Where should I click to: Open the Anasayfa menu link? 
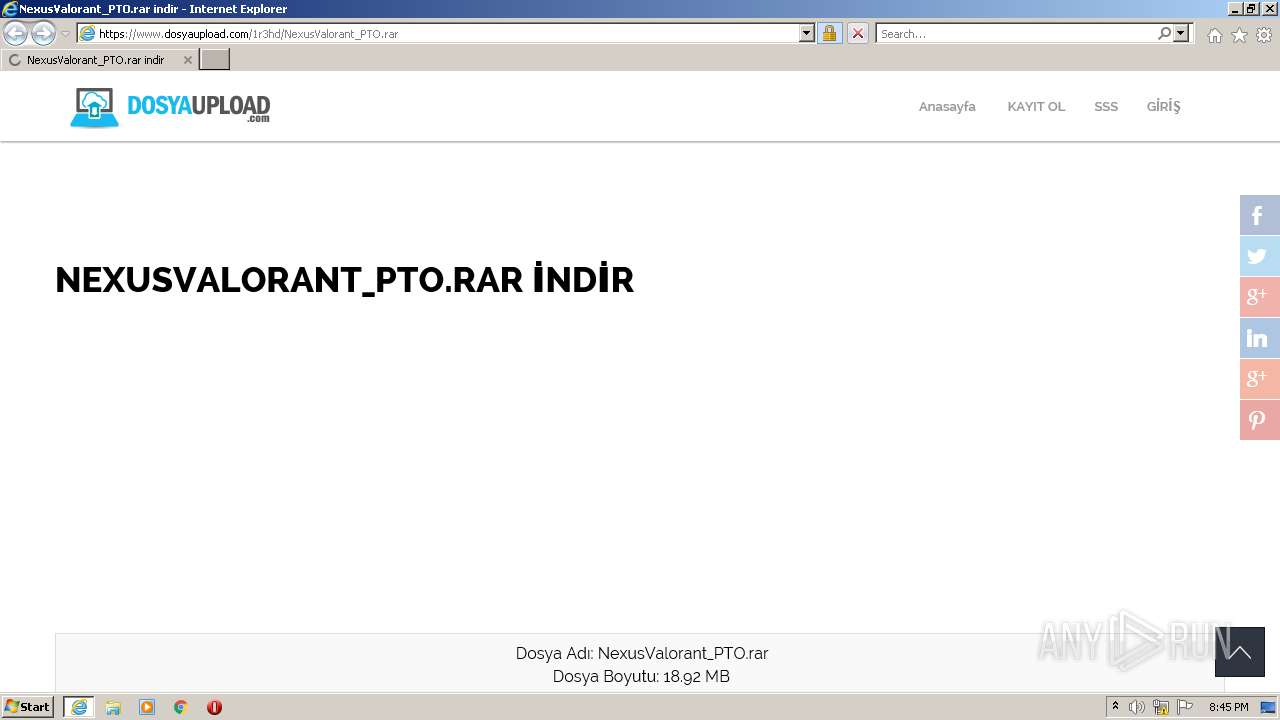click(x=947, y=106)
